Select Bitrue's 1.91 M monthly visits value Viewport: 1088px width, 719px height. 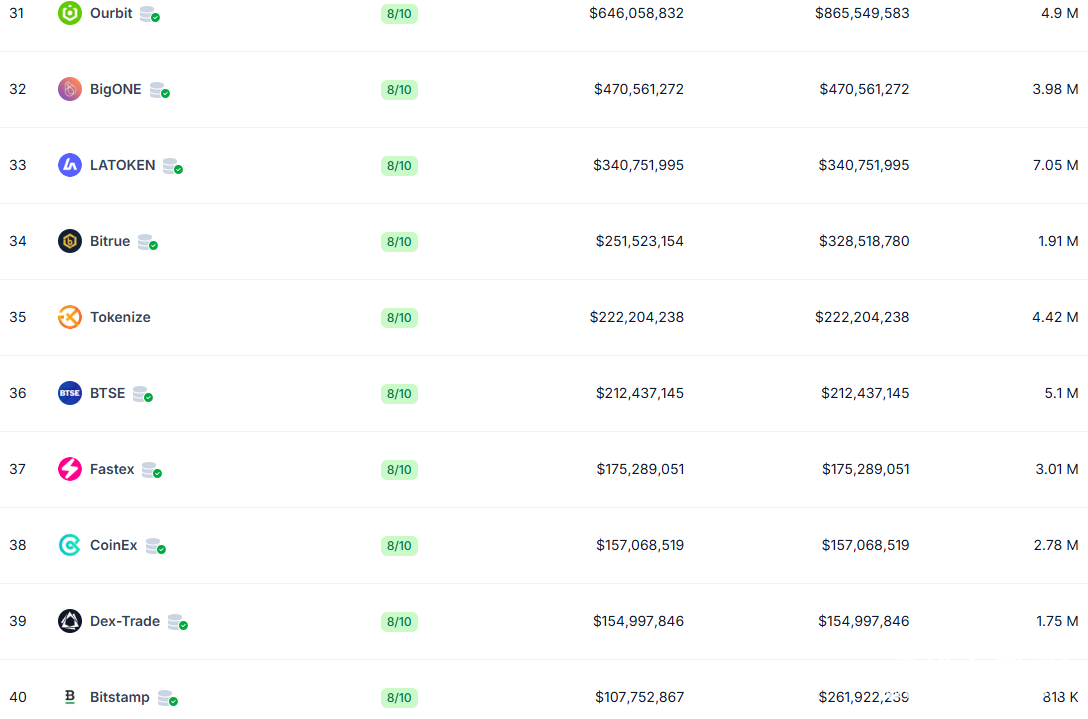[x=1055, y=241]
